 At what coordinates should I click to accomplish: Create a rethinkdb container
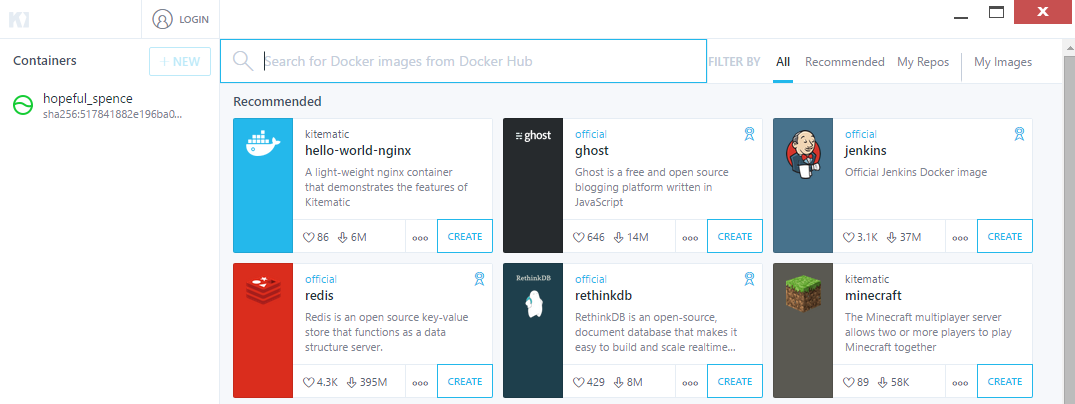tap(735, 381)
